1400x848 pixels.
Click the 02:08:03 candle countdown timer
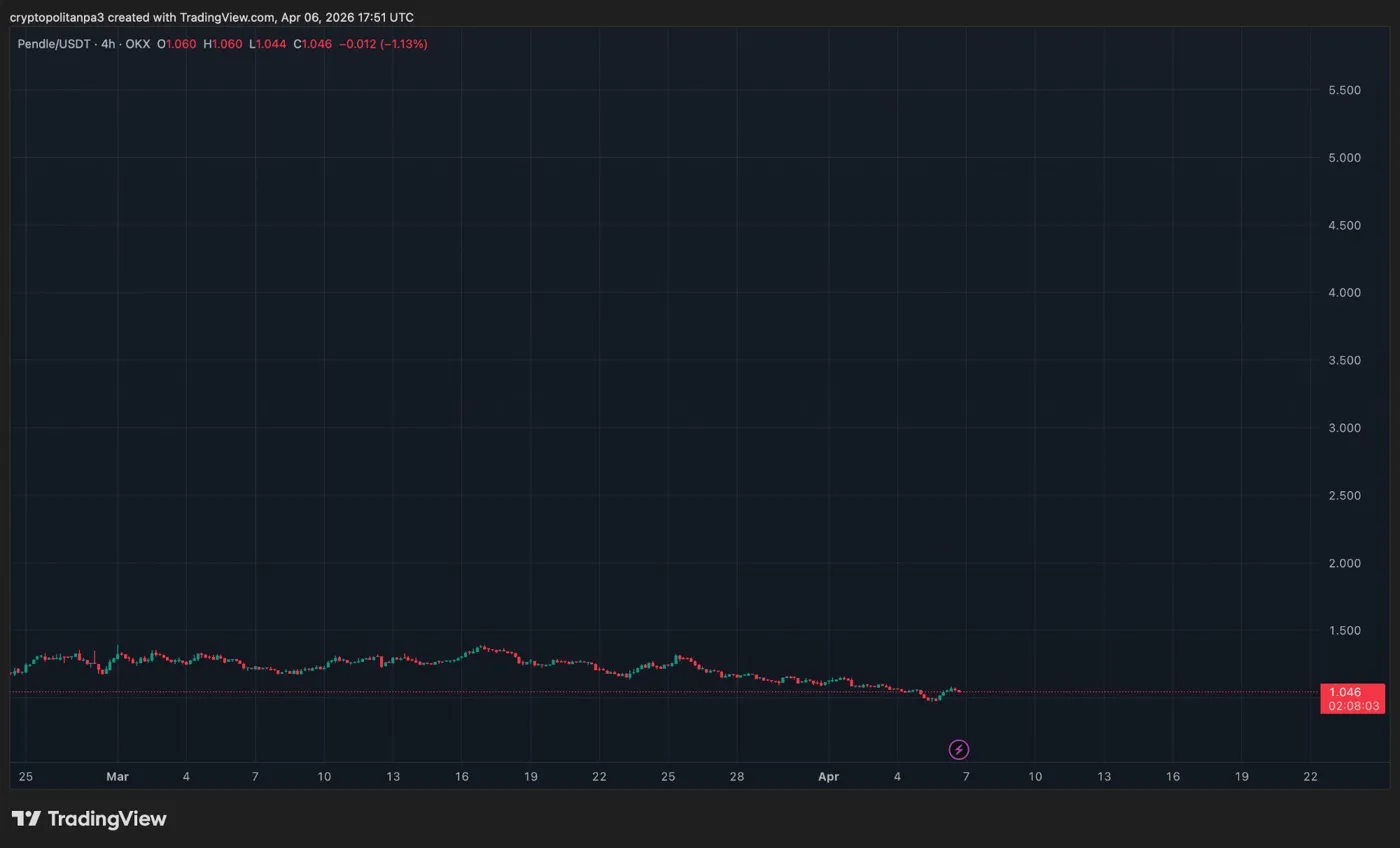point(1352,706)
